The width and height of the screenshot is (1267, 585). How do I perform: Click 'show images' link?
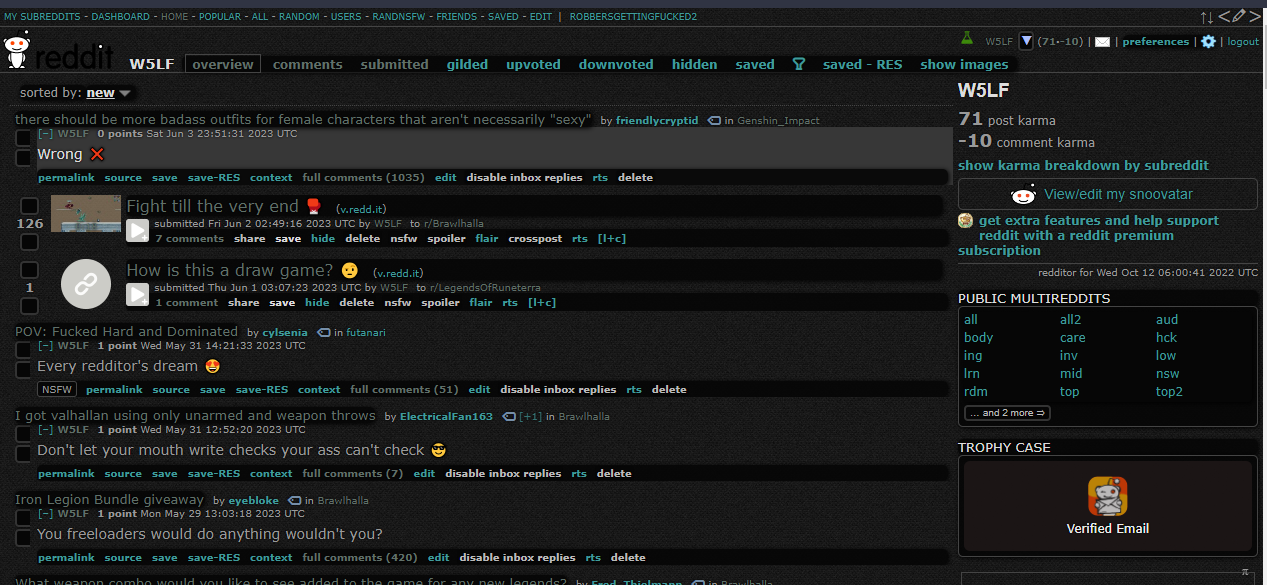pos(964,64)
